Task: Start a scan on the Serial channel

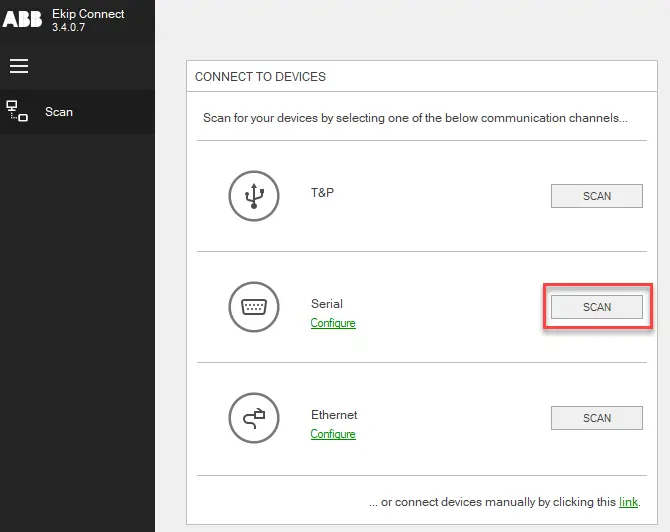Action: (596, 307)
